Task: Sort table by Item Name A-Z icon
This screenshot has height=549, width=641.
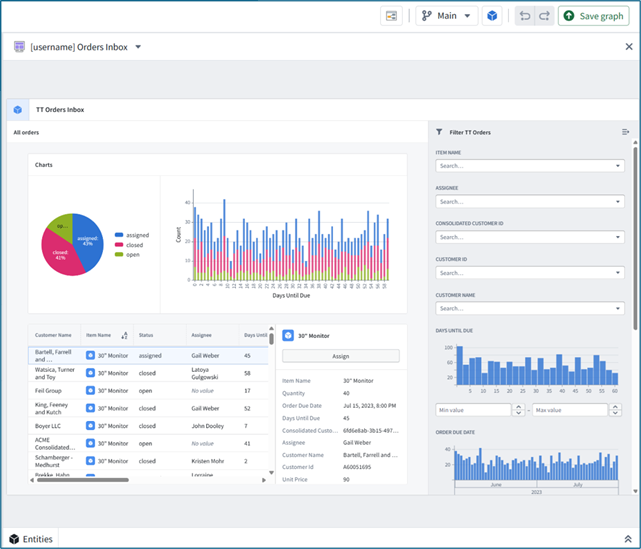Action: pyautogui.click(x=124, y=336)
